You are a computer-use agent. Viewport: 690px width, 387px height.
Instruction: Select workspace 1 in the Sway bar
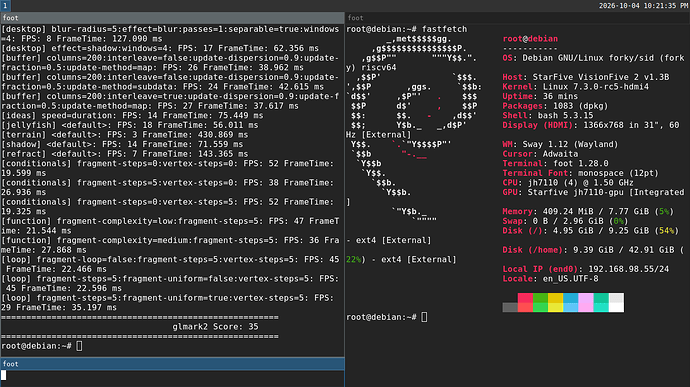pos(5,6)
